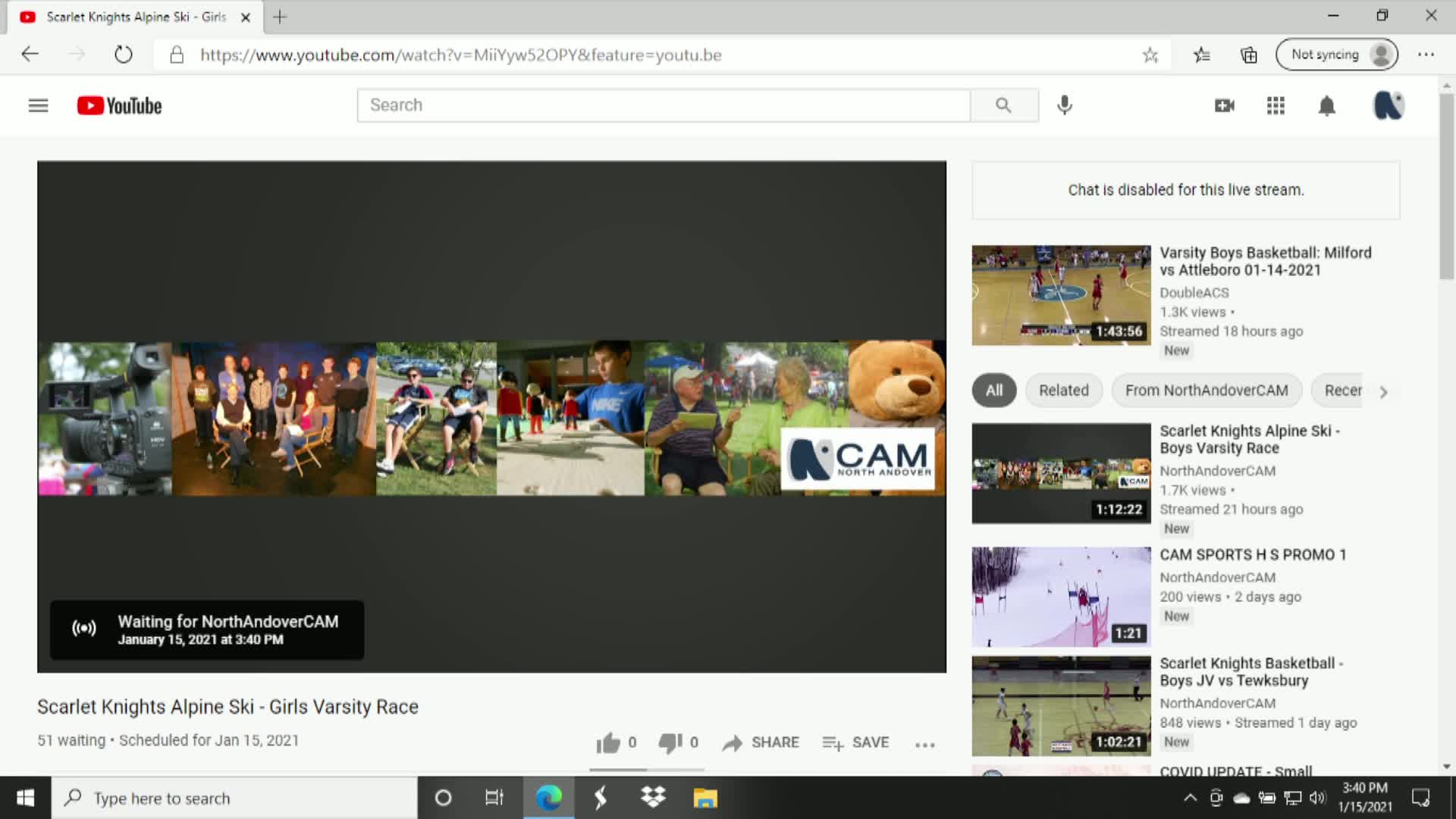The image size is (1456, 819).
Task: Open the Windows notification center
Action: 1420,798
